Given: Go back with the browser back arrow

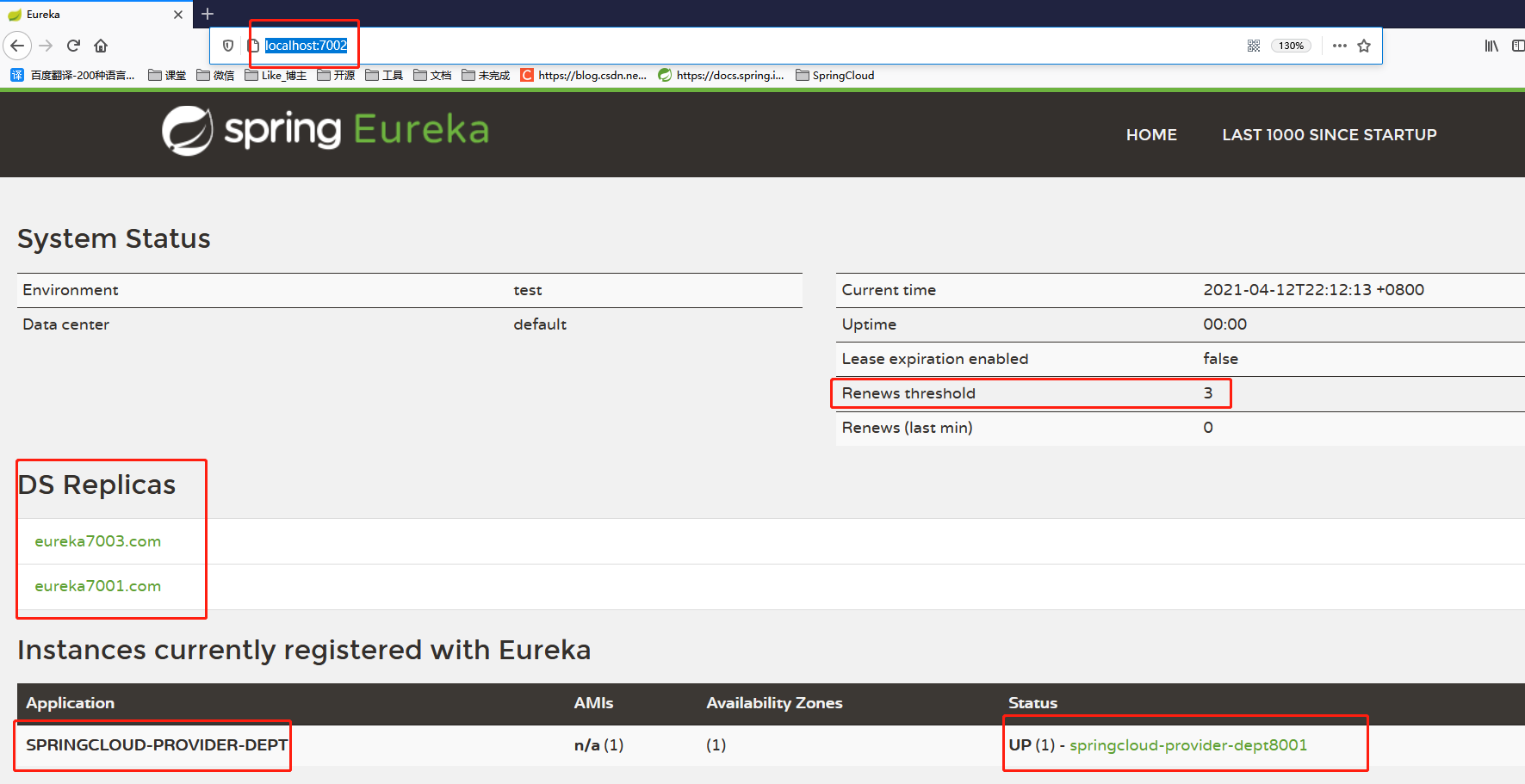Looking at the screenshot, I should click(17, 46).
